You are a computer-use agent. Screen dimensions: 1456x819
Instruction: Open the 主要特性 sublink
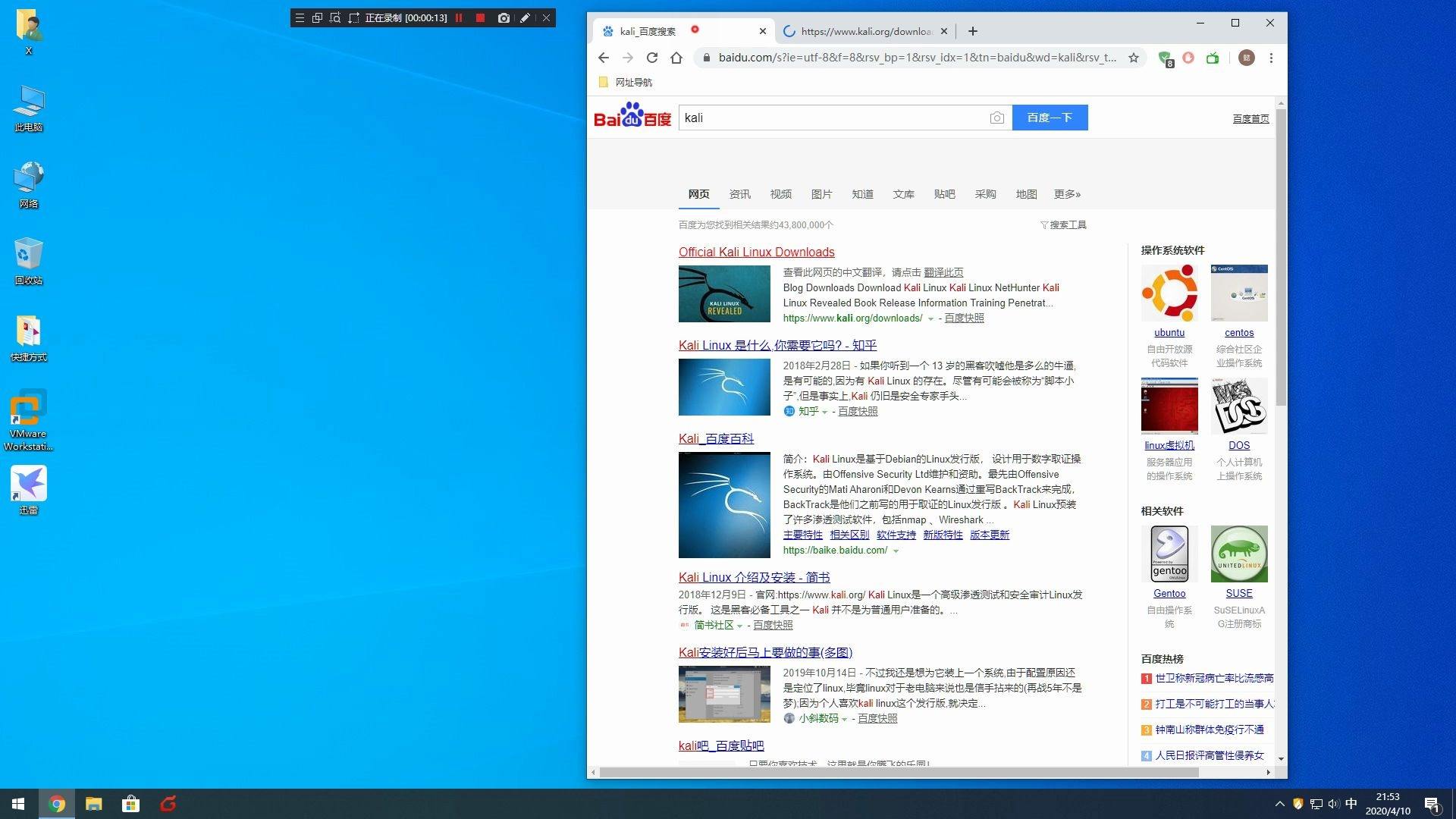(x=802, y=535)
